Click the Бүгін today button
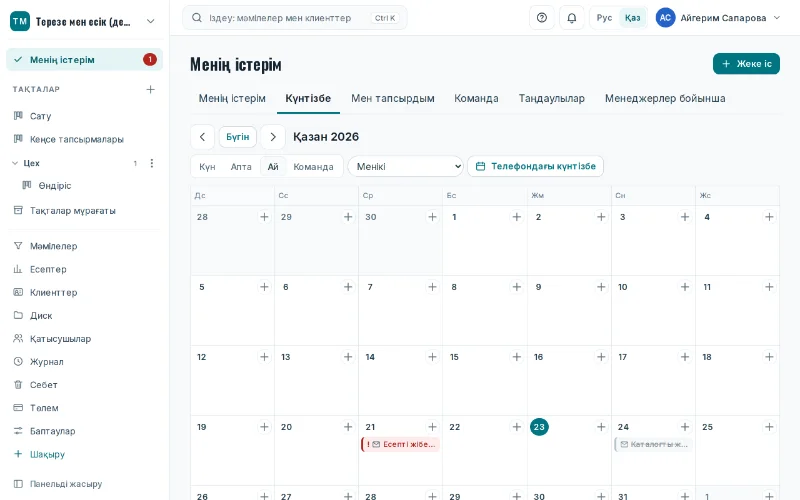 point(238,137)
